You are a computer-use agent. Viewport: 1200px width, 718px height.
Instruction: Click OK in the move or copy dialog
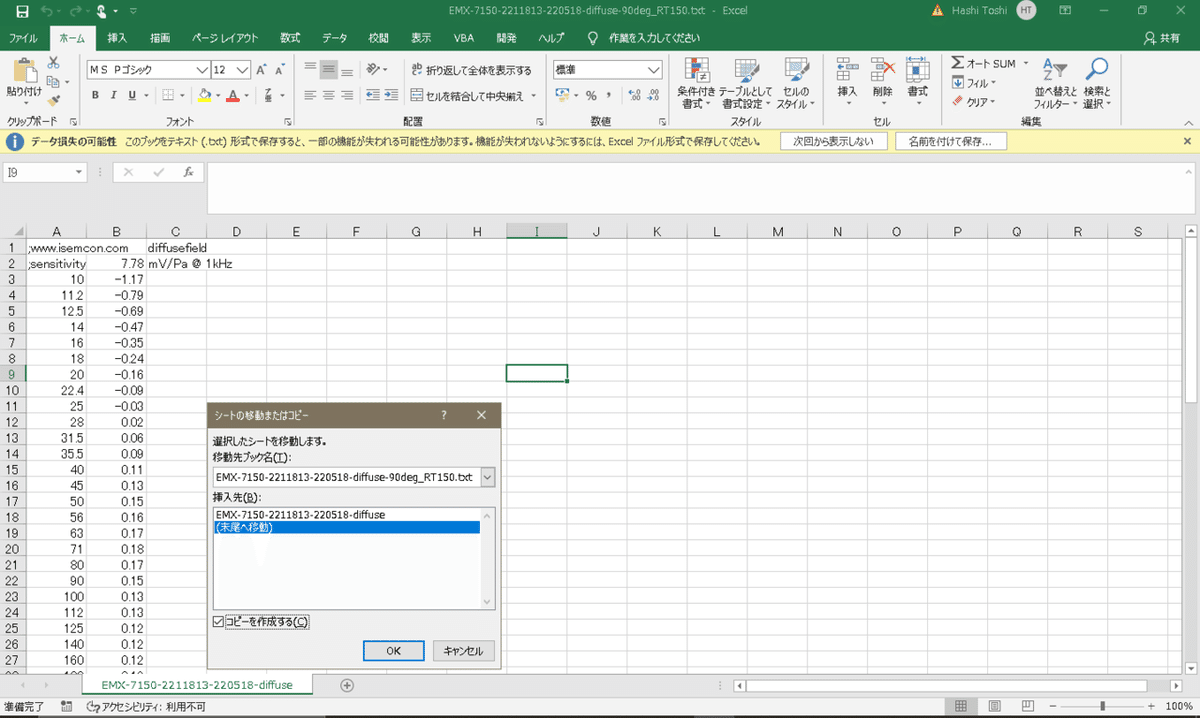point(393,650)
